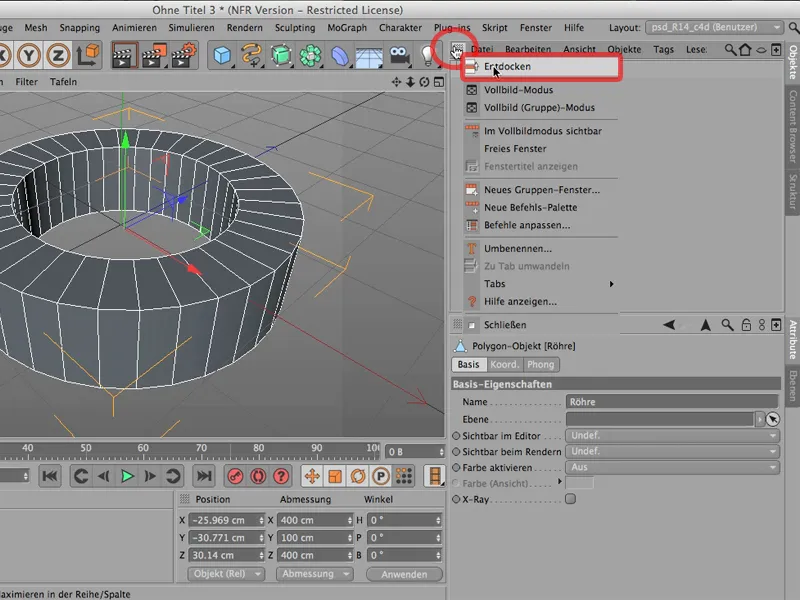Render to Picture Viewer icon
Image resolution: width=800 pixels, height=600 pixels.
pos(154,55)
